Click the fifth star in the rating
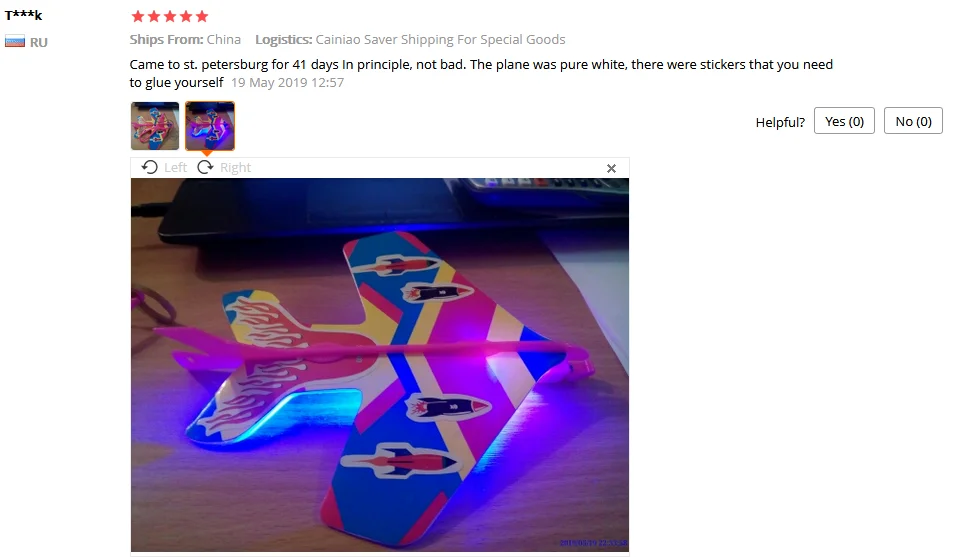 pos(202,17)
